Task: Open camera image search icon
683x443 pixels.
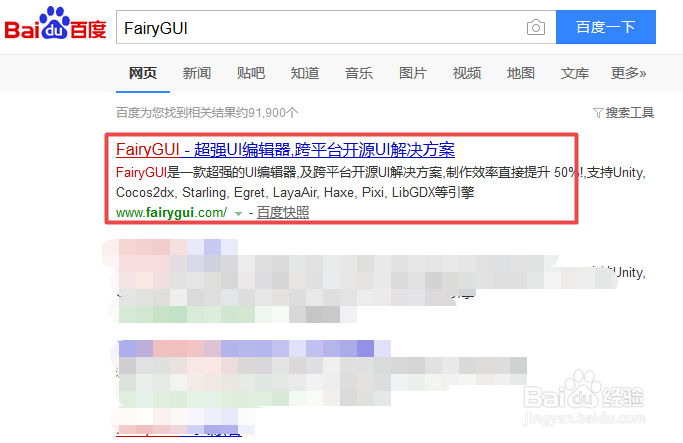Action: click(x=535, y=28)
